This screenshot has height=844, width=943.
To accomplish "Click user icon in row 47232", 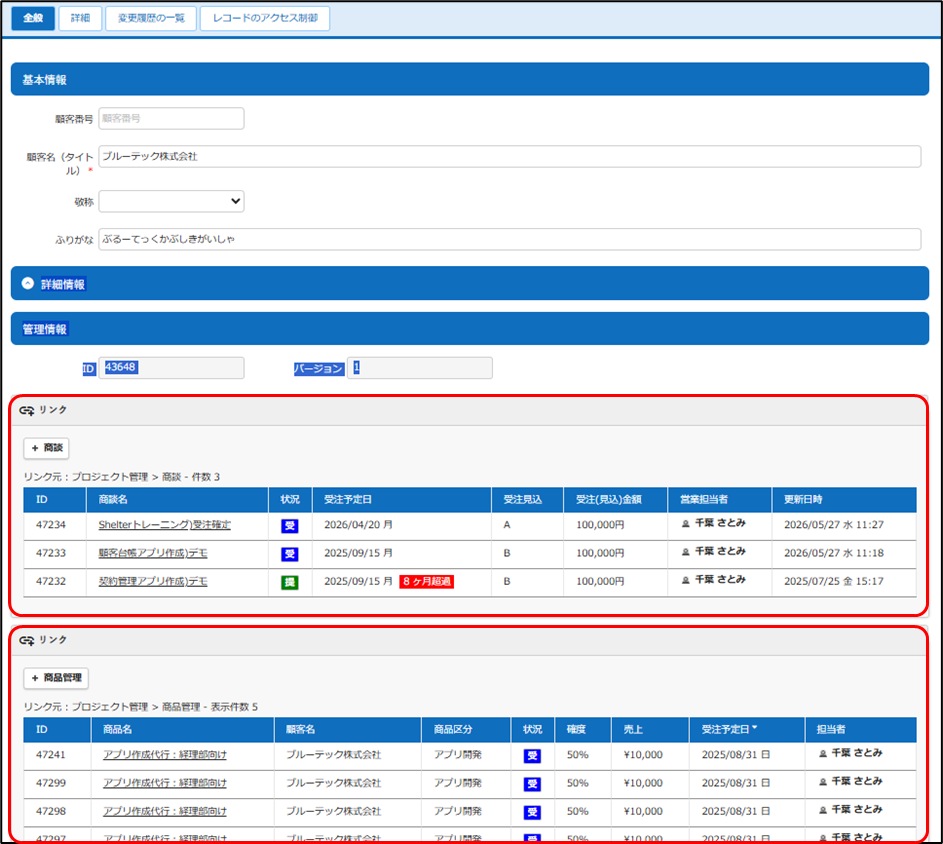I will point(686,580).
